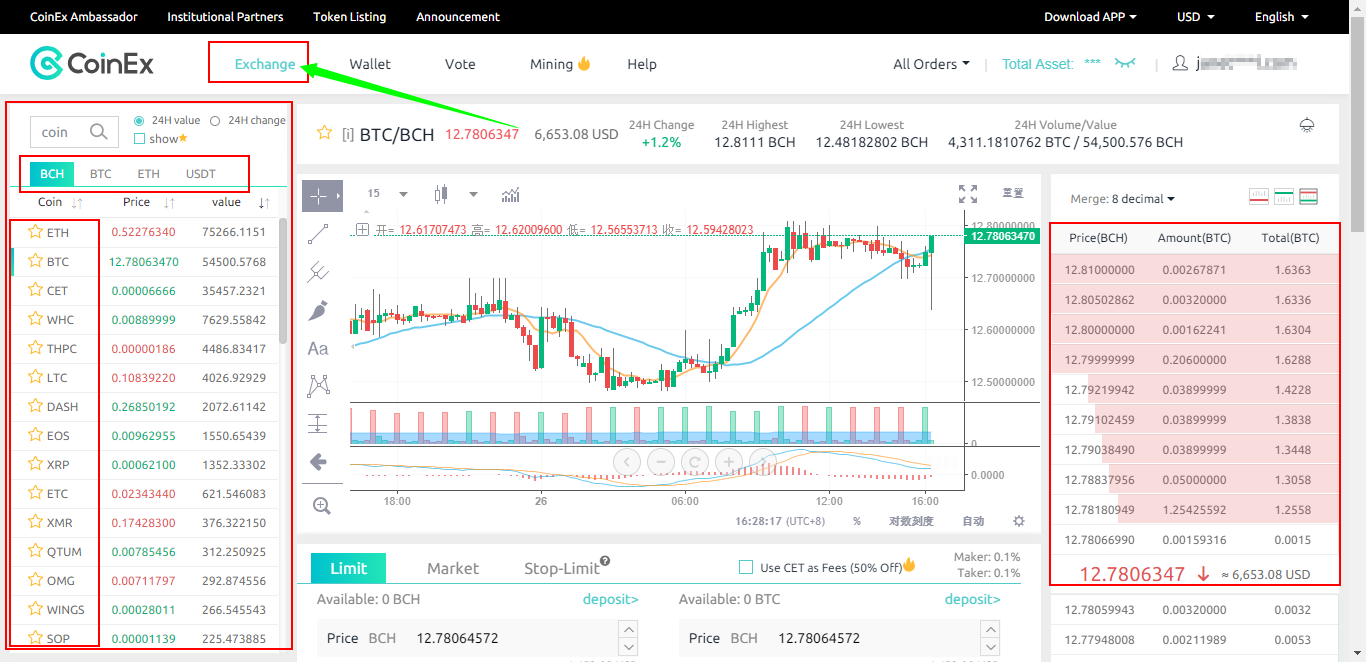1366x662 pixels.
Task: Open Stop-Limit help question mark
Action: click(x=605, y=561)
